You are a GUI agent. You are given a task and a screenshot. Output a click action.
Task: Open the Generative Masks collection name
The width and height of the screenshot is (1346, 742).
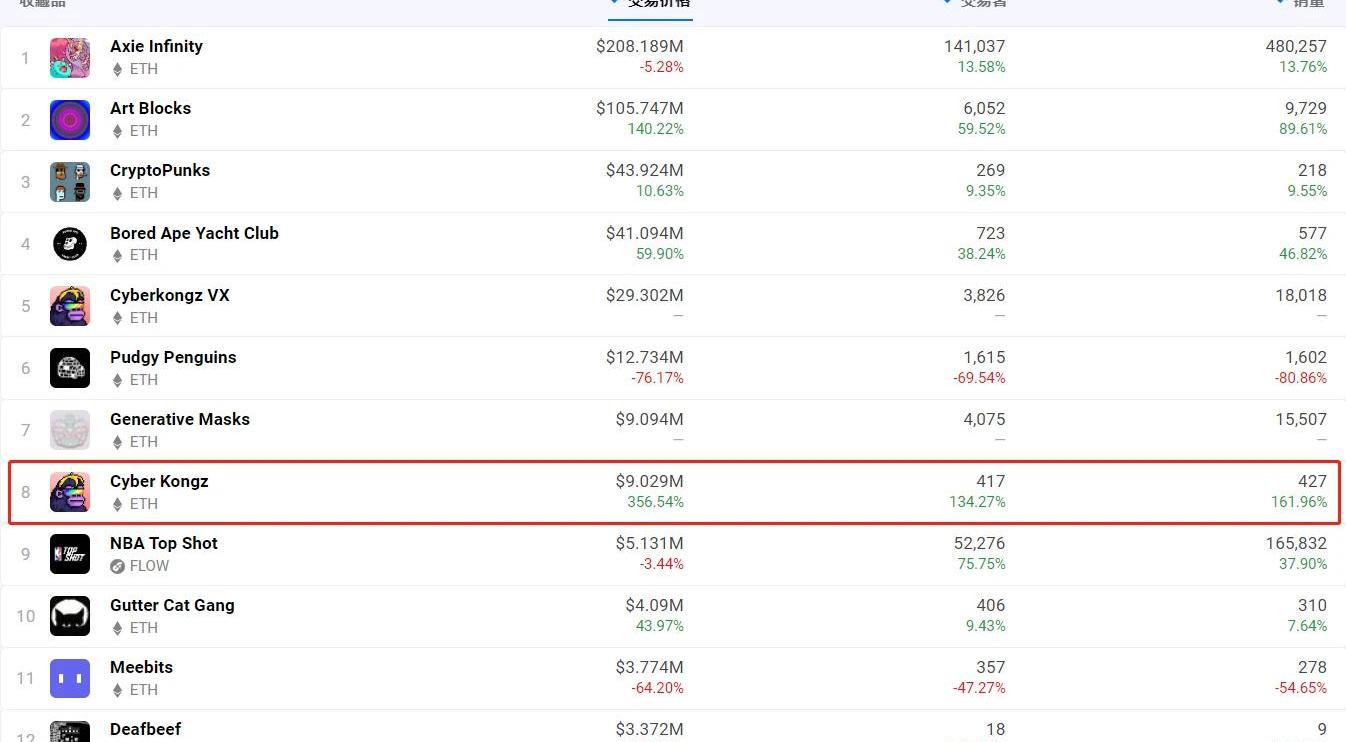[x=180, y=419]
